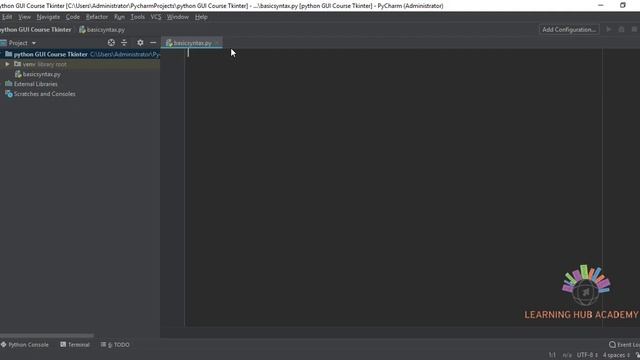Click the Debug bug icon
The height and width of the screenshot is (360, 640).
[621, 29]
